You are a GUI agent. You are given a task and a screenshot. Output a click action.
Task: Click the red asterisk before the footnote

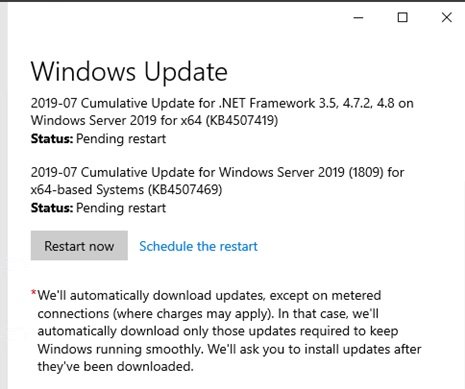(x=34, y=293)
